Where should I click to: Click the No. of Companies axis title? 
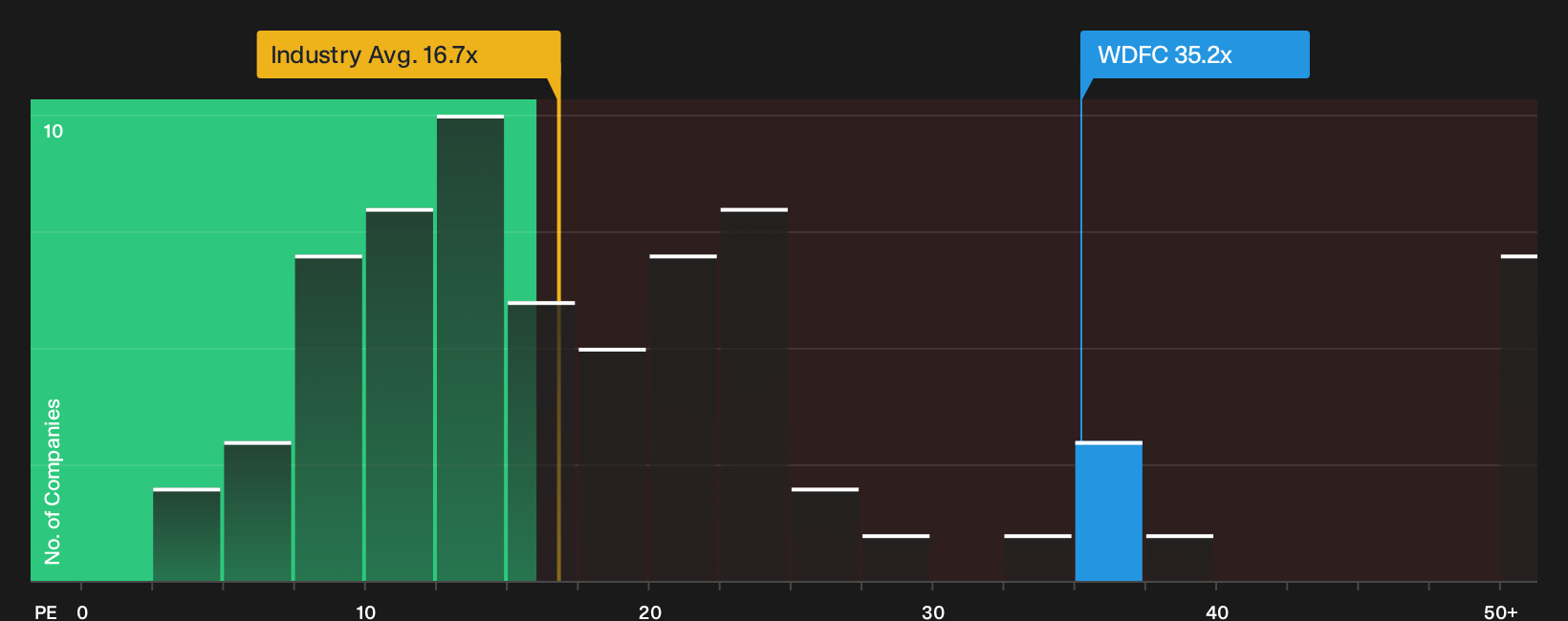click(53, 481)
